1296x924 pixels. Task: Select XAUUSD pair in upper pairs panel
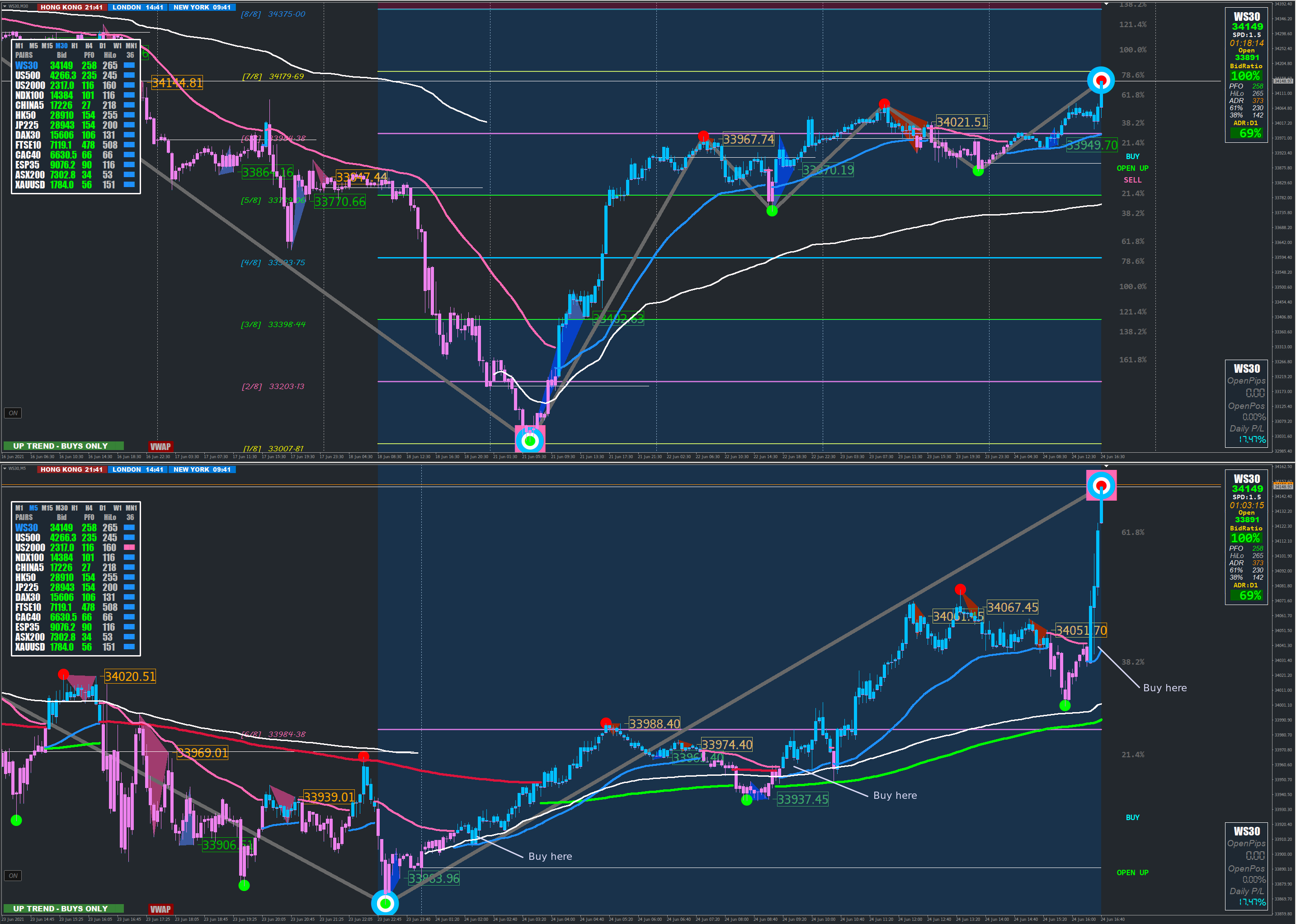[x=29, y=185]
